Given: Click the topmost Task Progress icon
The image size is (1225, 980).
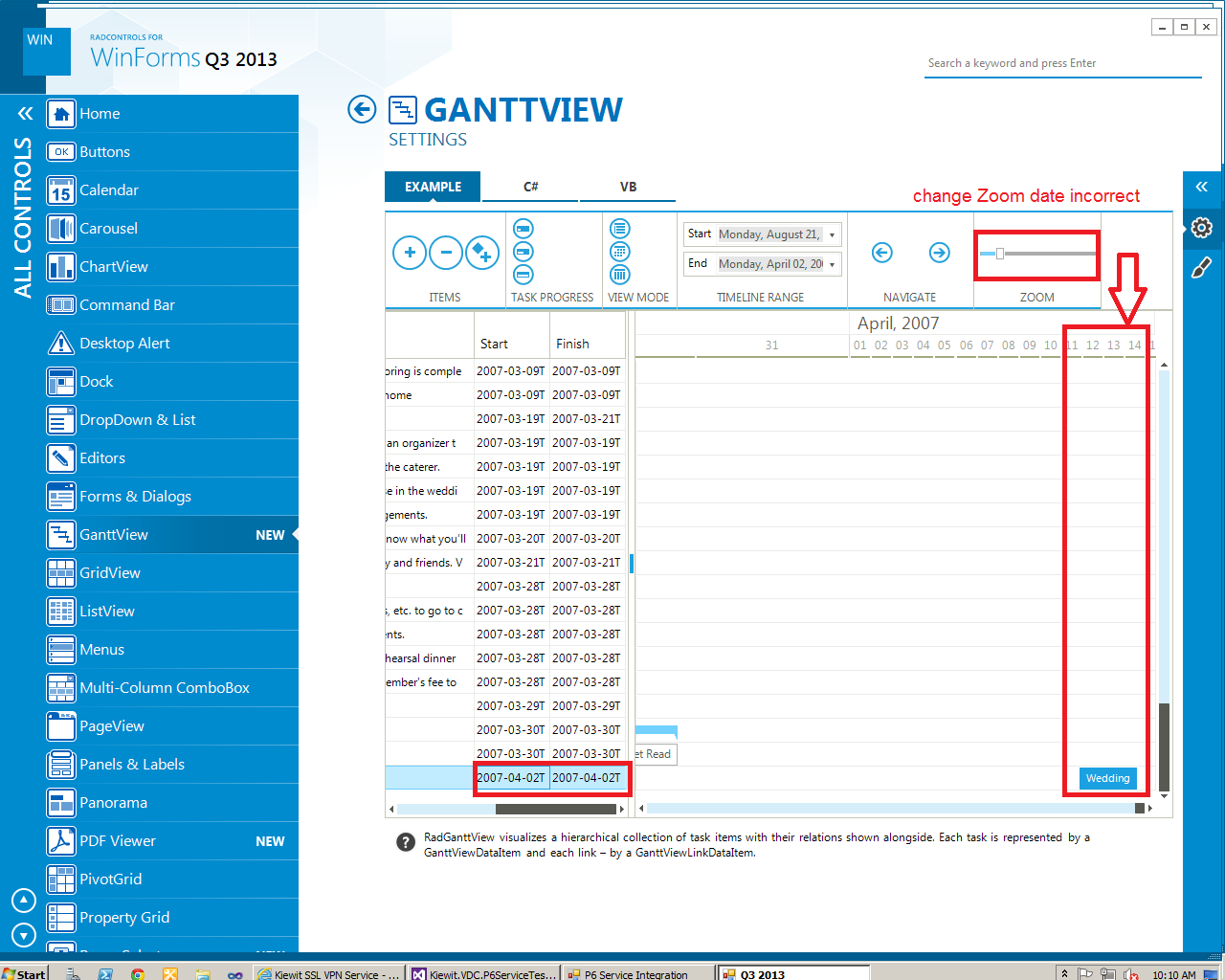Looking at the screenshot, I should pyautogui.click(x=523, y=229).
